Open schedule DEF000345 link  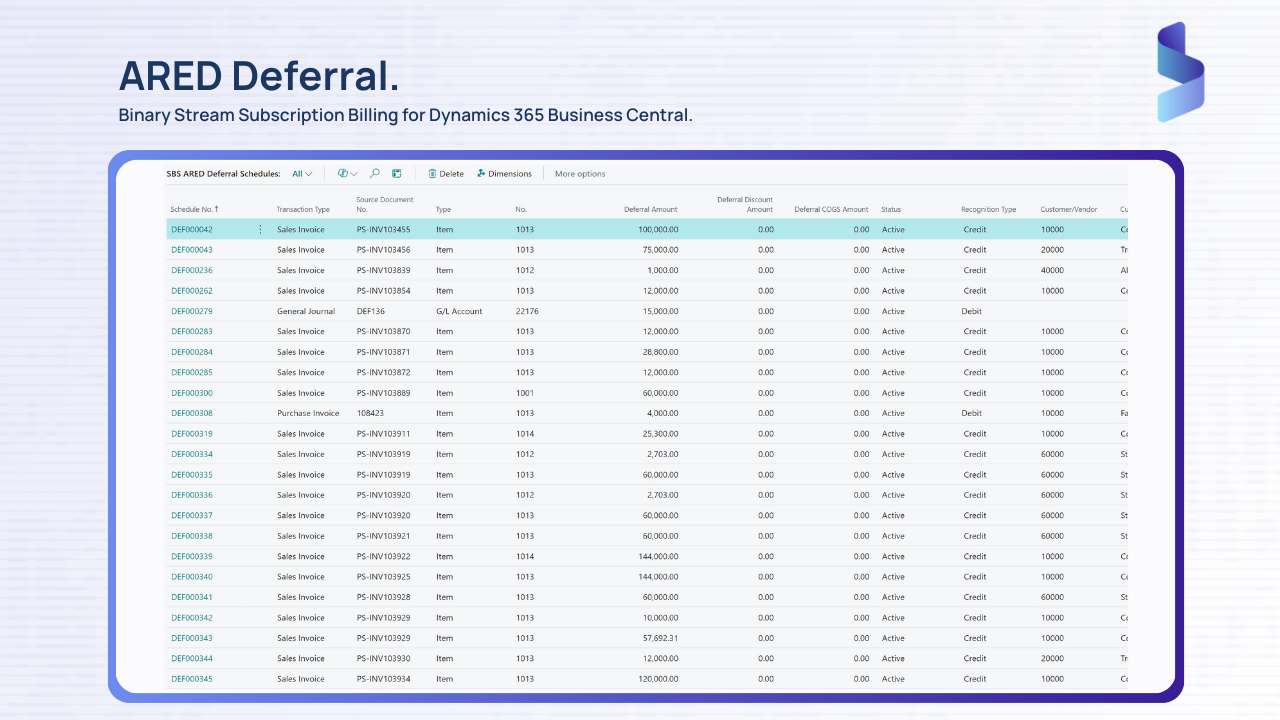point(192,679)
